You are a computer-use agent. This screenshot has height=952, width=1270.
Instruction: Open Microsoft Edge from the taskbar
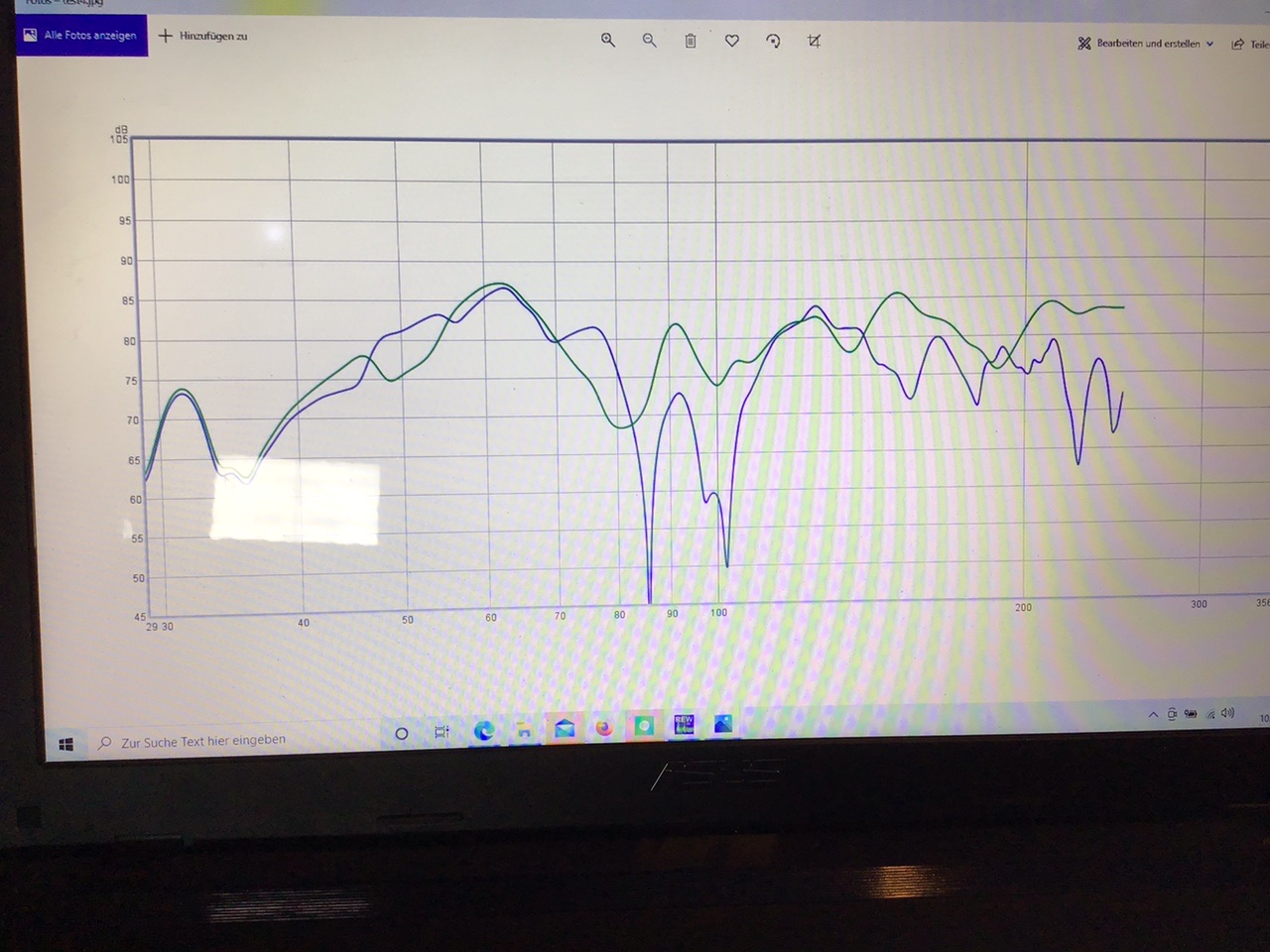tap(484, 731)
